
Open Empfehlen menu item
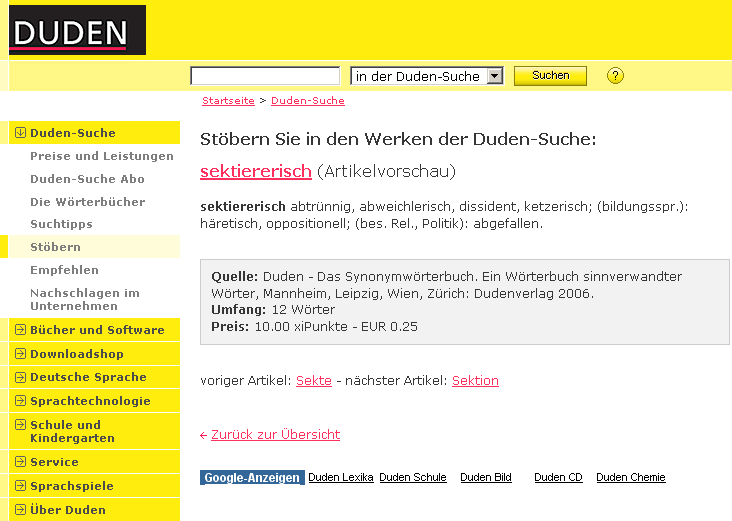pos(64,270)
